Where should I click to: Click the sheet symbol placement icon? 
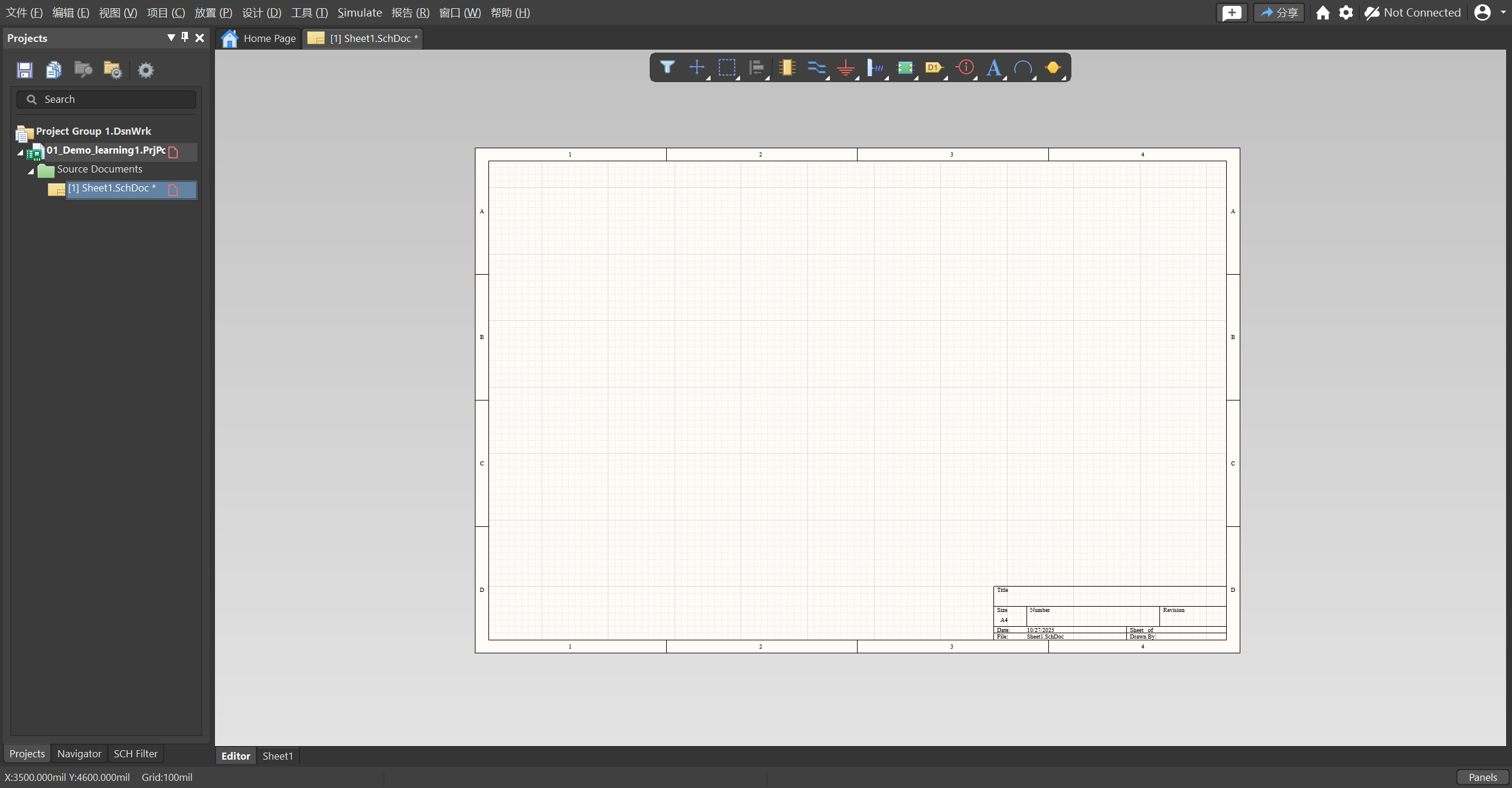tap(905, 67)
